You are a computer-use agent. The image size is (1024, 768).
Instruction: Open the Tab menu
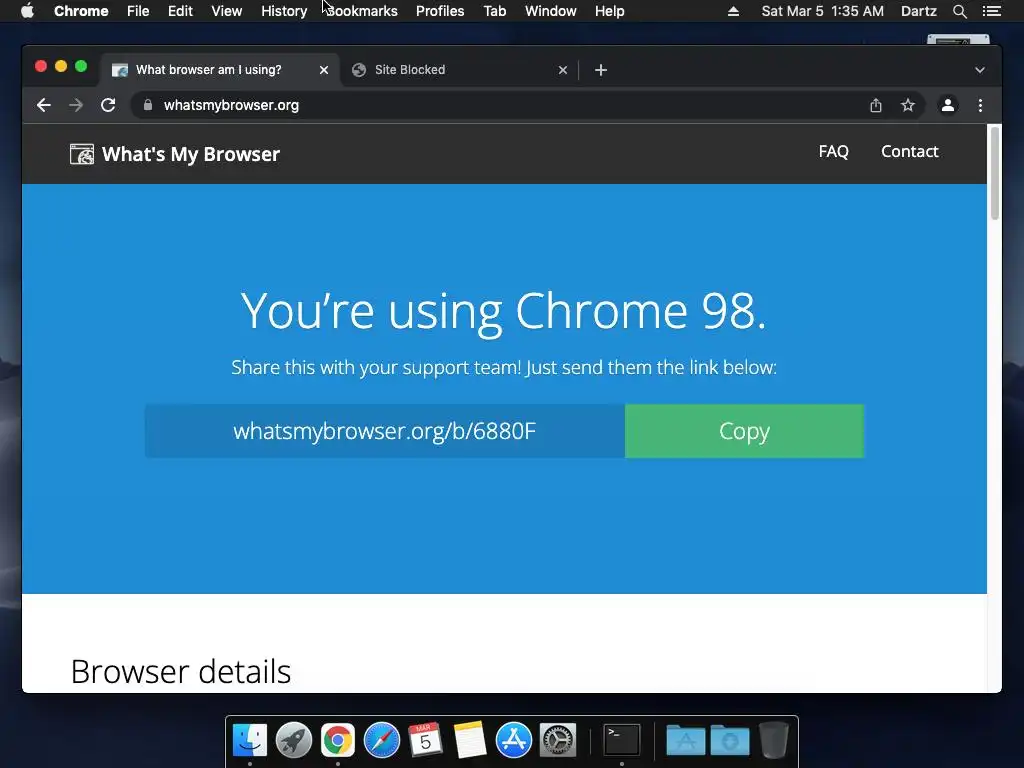(x=495, y=11)
